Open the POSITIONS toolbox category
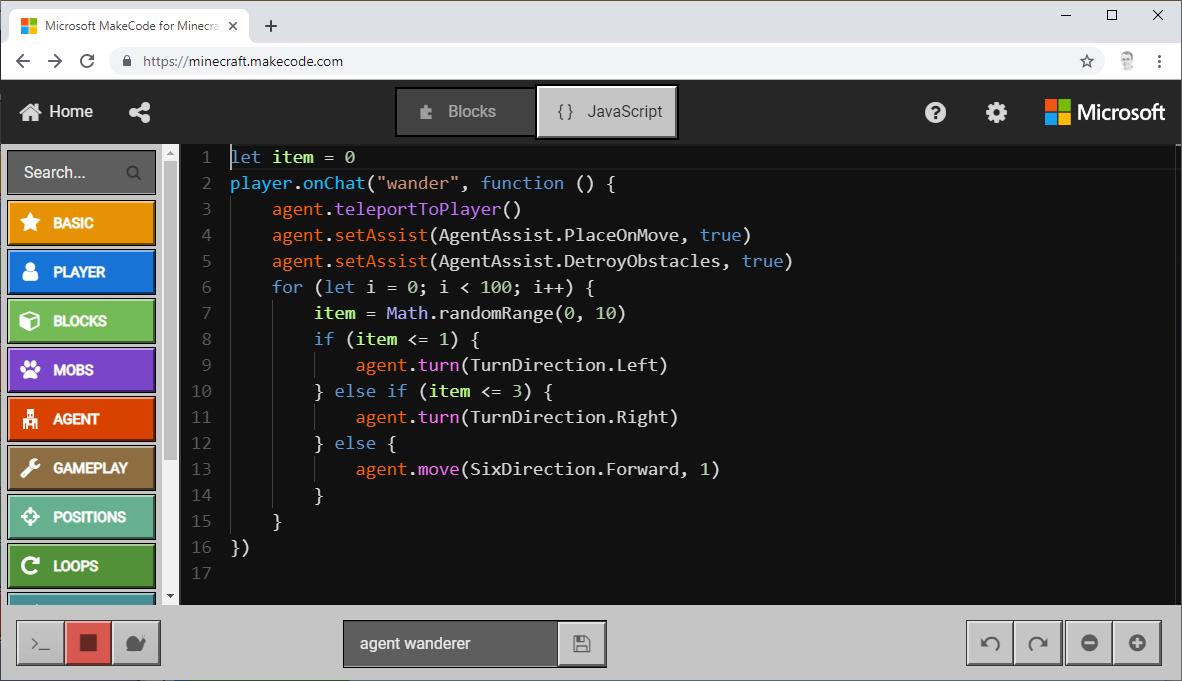The width and height of the screenshot is (1182, 681). (81, 517)
